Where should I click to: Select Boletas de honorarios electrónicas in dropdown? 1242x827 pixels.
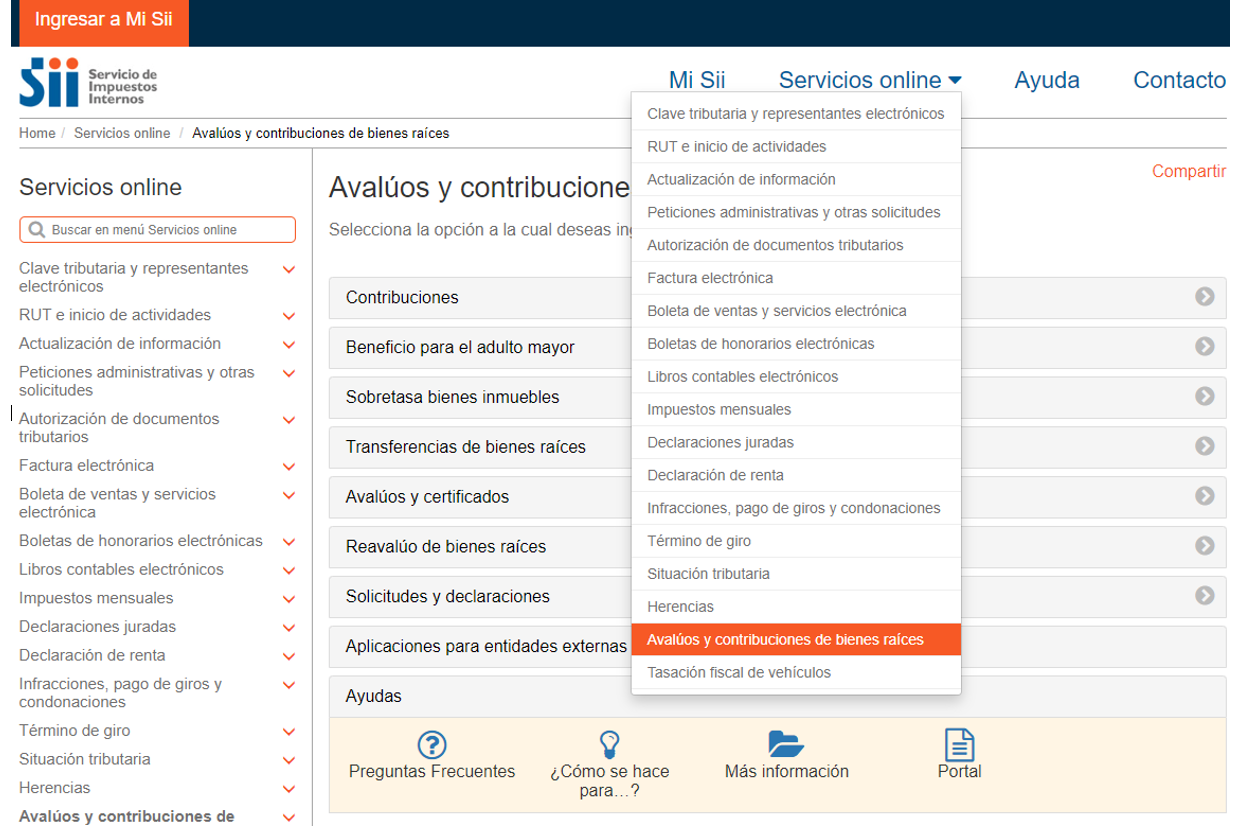coord(796,344)
